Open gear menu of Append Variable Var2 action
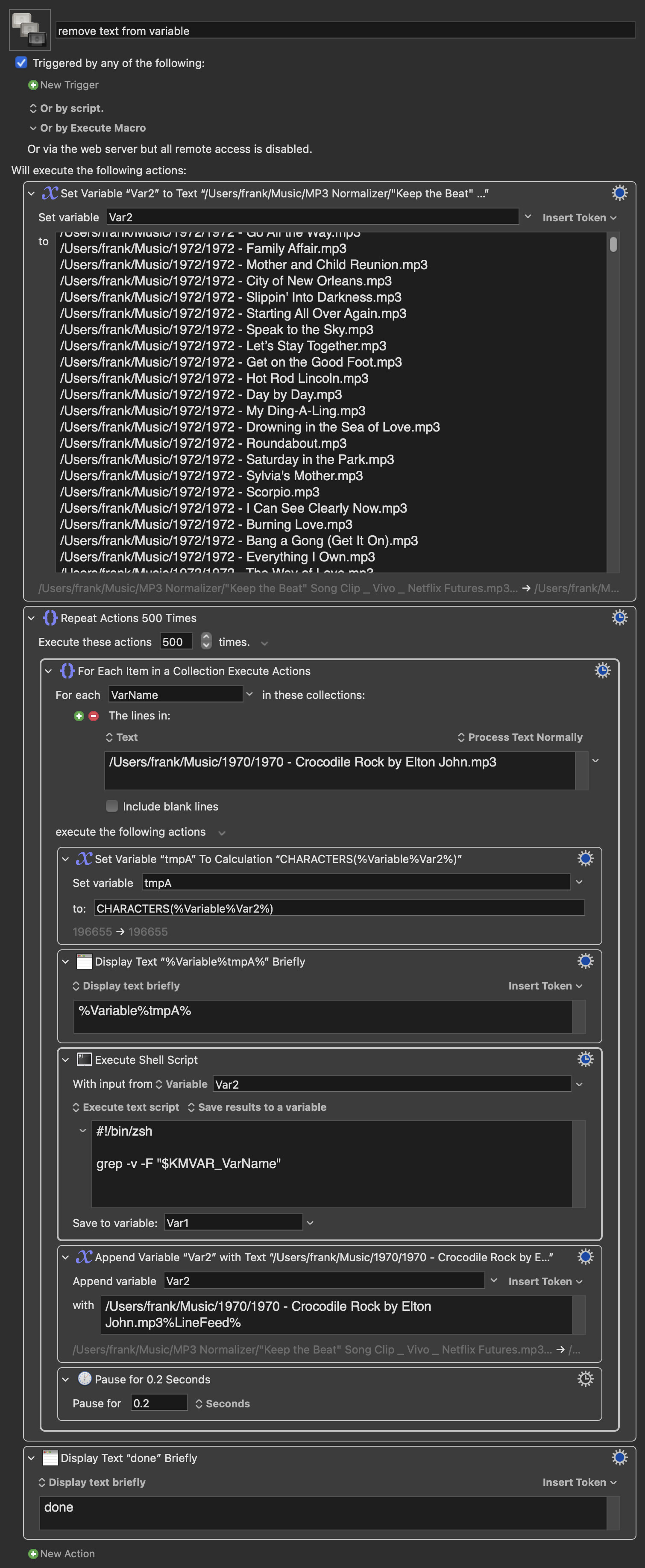This screenshot has width=645, height=1568. tap(585, 1257)
